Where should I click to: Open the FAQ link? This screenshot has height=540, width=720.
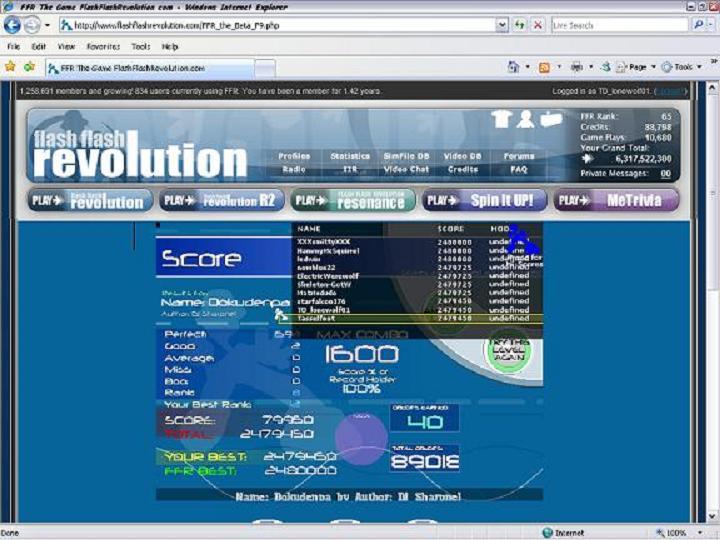[x=519, y=169]
